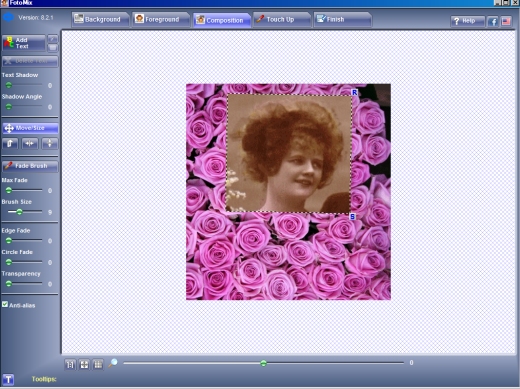
Task: Click the zoom slider handle
Action: click(263, 363)
